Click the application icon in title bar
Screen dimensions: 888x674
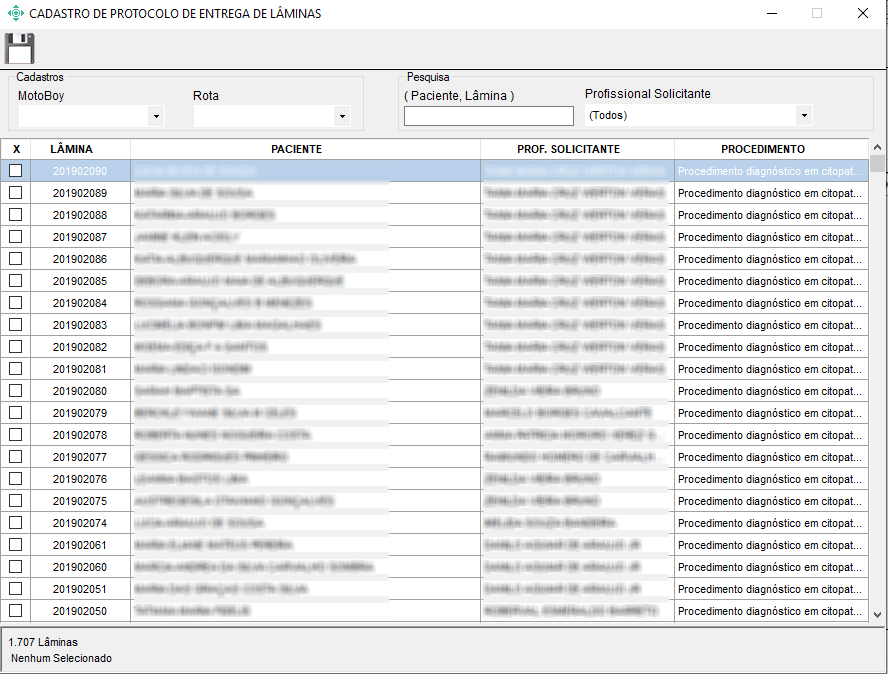(x=15, y=14)
